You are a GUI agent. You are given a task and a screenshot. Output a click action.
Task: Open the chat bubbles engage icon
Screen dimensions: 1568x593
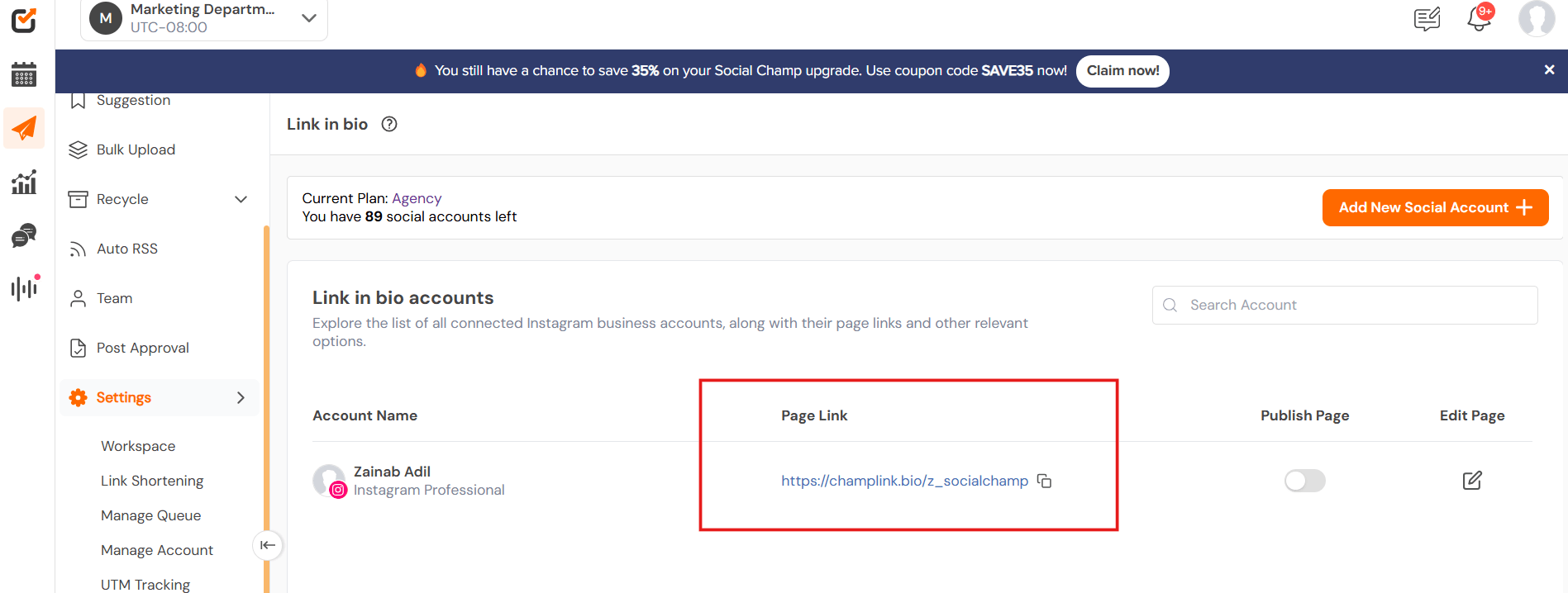tap(24, 235)
